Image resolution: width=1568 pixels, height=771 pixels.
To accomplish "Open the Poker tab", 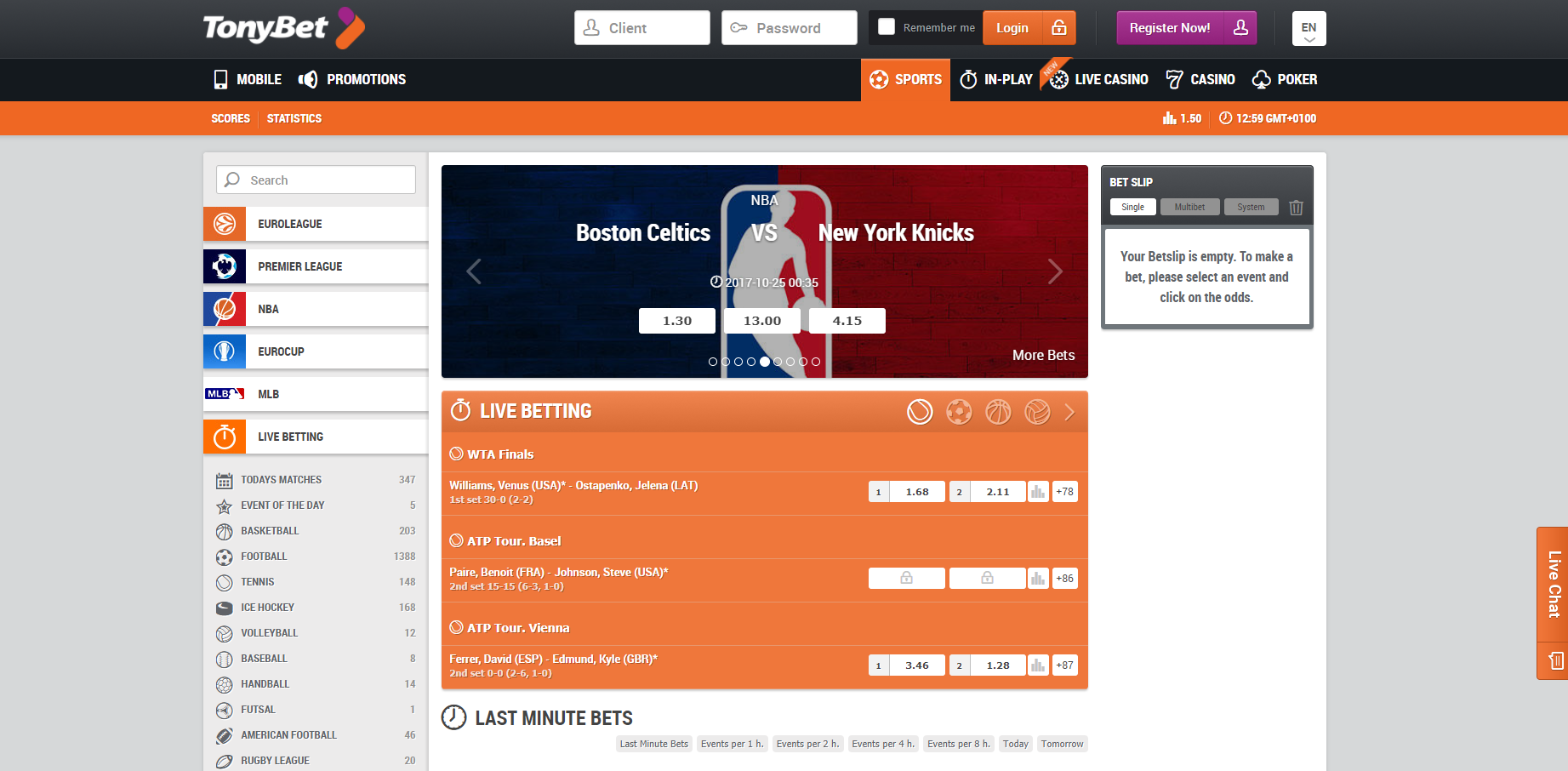I will [x=1285, y=80].
